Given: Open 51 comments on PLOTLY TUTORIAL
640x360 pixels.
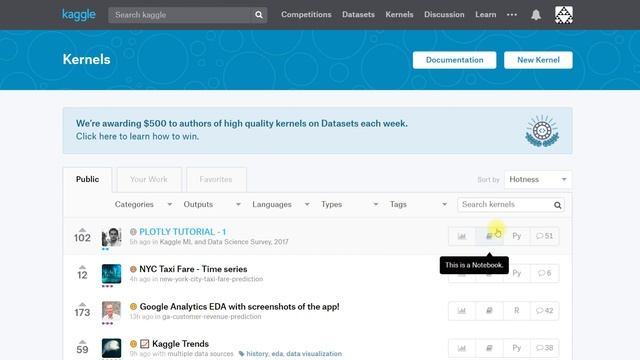Looking at the screenshot, I should coord(544,236).
